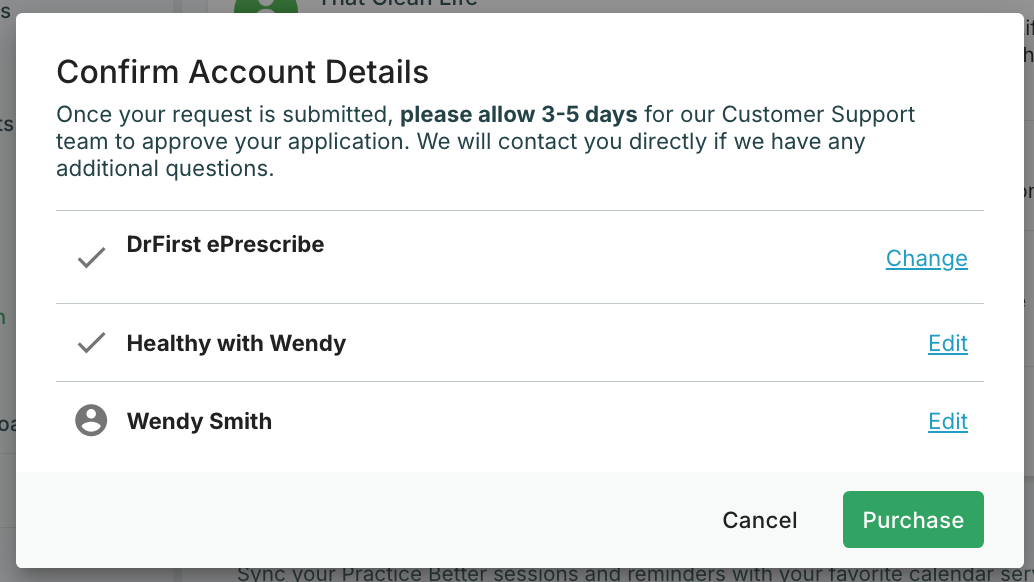
Task: Select the person avatar icon beside Wendy Smith
Action: coord(91,420)
